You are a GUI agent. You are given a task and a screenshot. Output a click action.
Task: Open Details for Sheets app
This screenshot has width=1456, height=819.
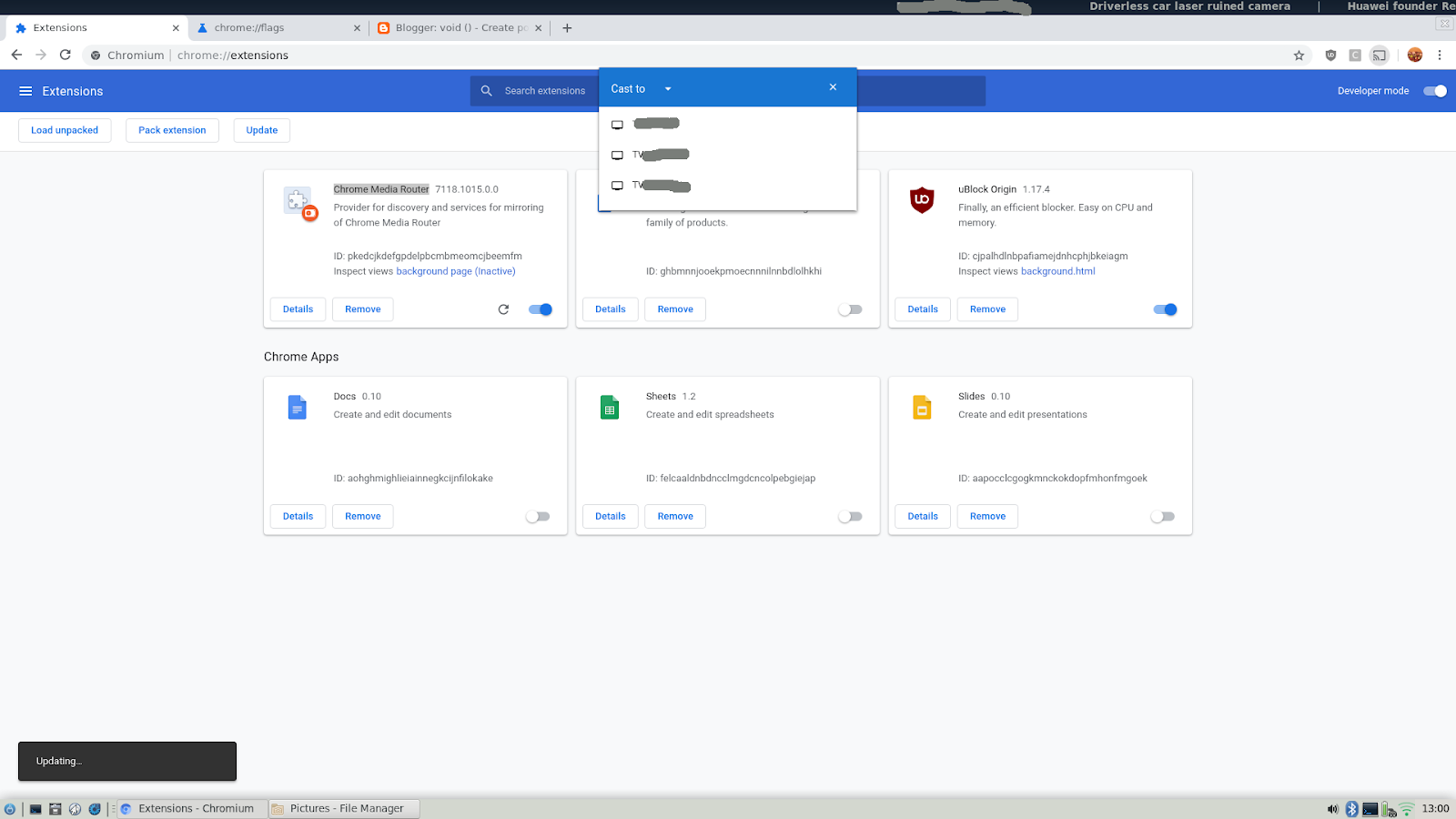click(611, 517)
